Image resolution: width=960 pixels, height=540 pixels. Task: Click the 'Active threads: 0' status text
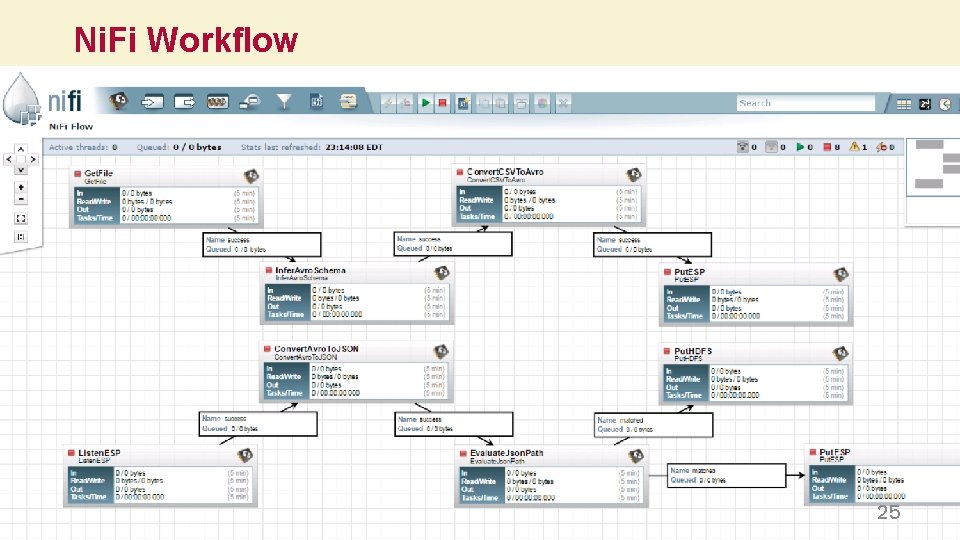tap(83, 147)
